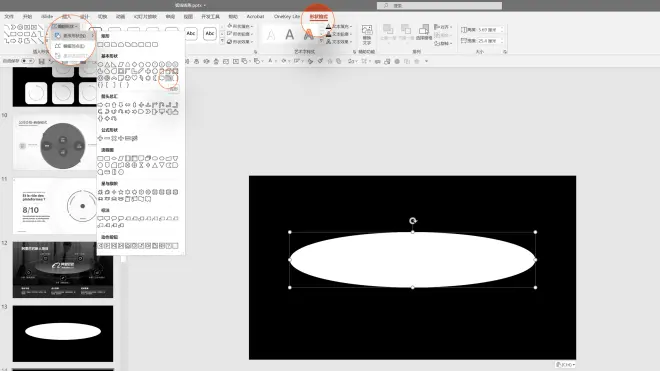Open the Selection Pane icon
The width and height of the screenshot is (660, 371).
click(x=424, y=32)
